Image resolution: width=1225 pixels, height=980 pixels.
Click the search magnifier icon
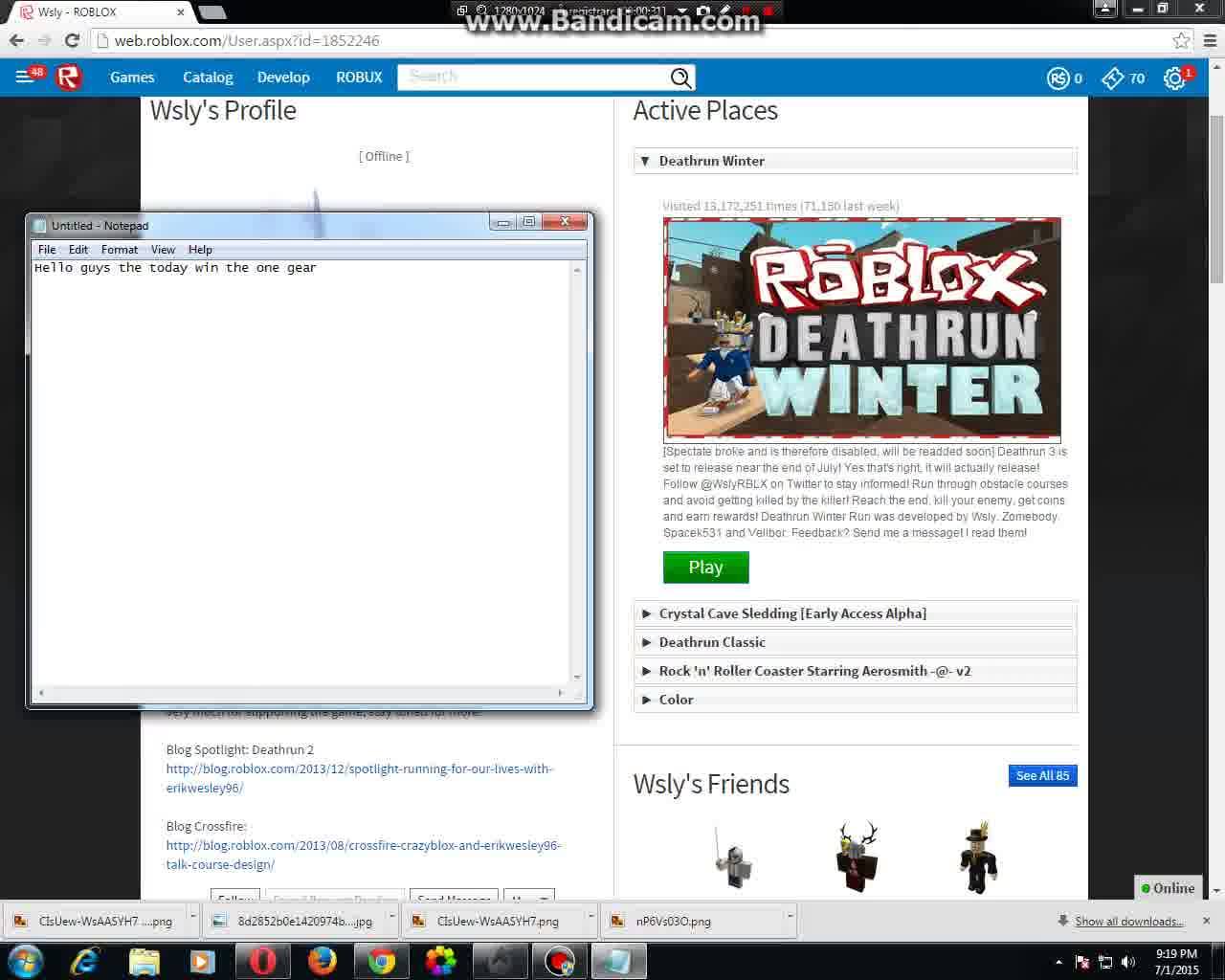pyautogui.click(x=680, y=78)
